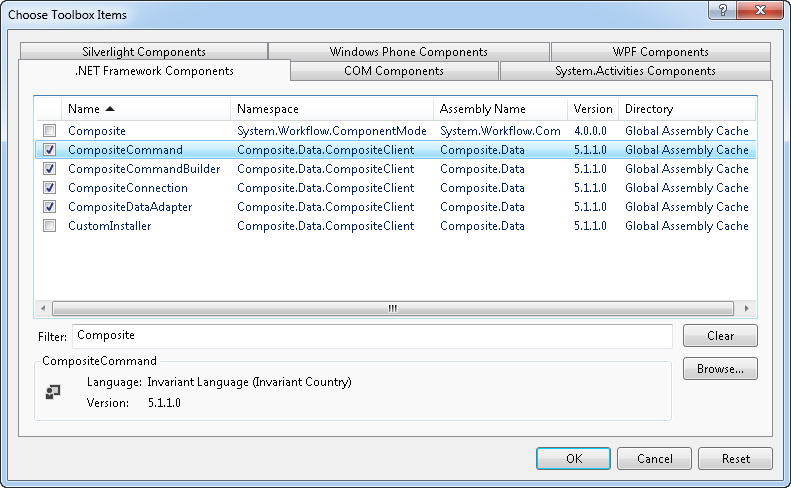Sort by the Assembly Name column
Image resolution: width=791 pixels, height=488 pixels.
[500, 109]
